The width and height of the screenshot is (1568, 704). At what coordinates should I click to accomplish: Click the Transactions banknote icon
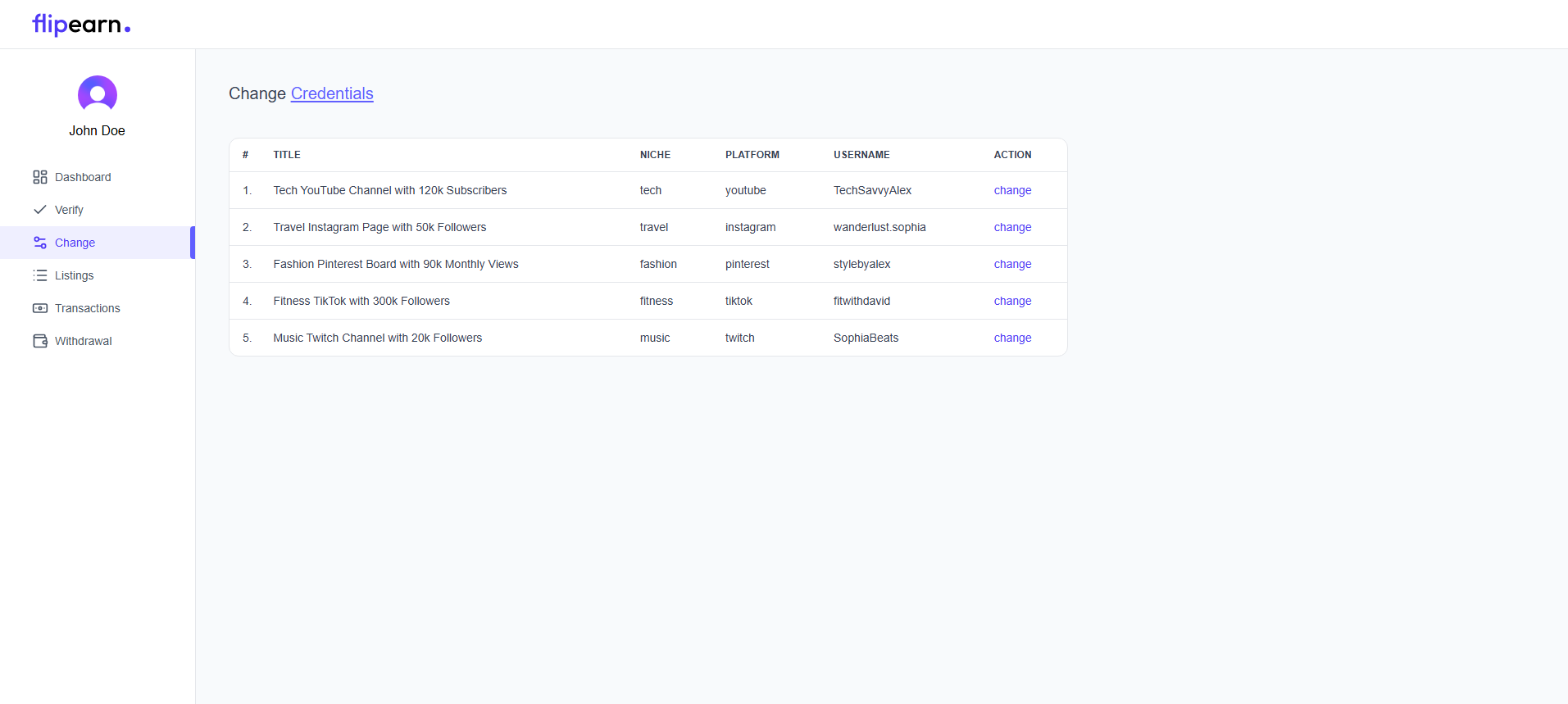(x=39, y=308)
